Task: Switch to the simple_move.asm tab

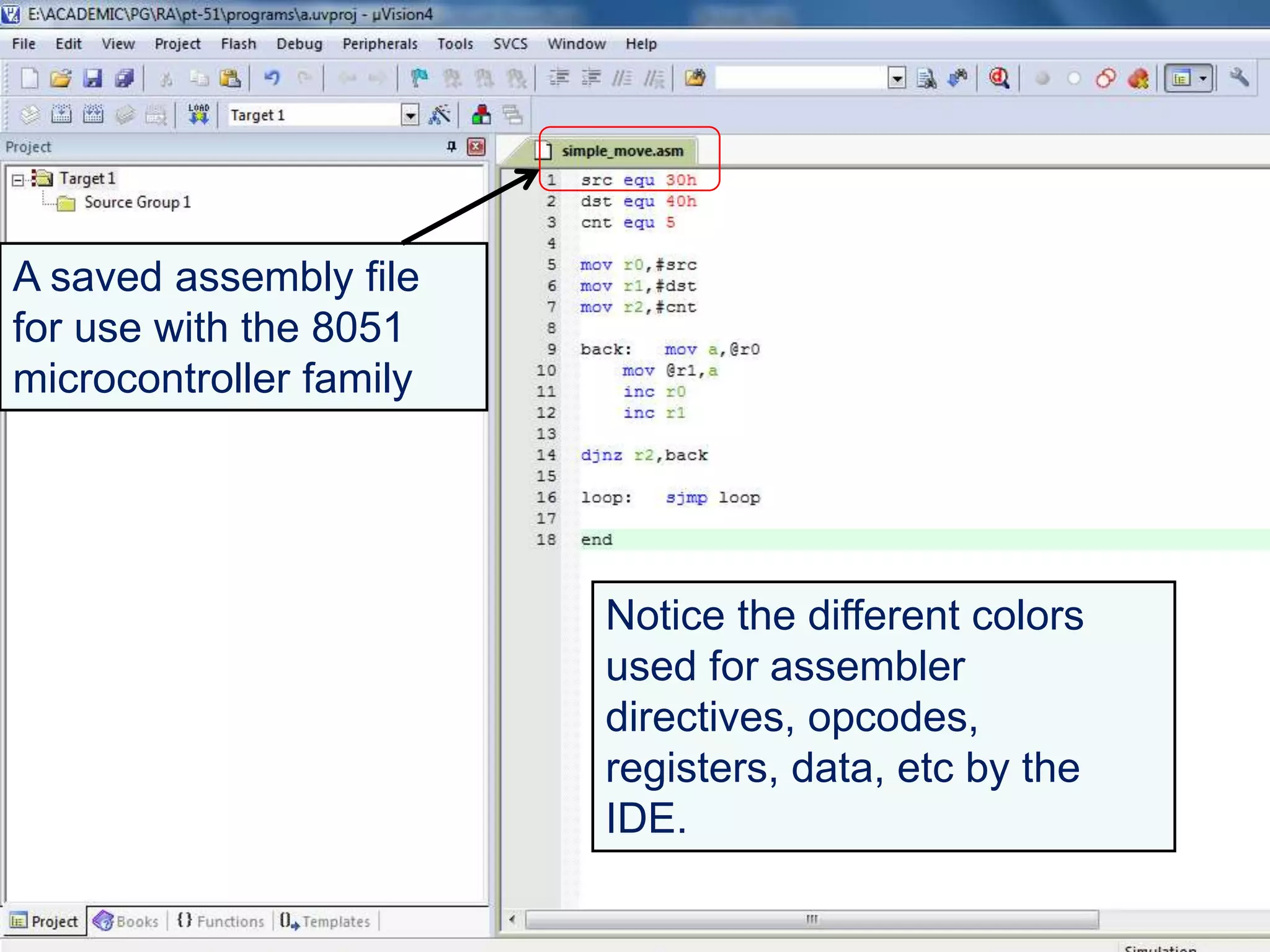Action: pyautogui.click(x=621, y=151)
